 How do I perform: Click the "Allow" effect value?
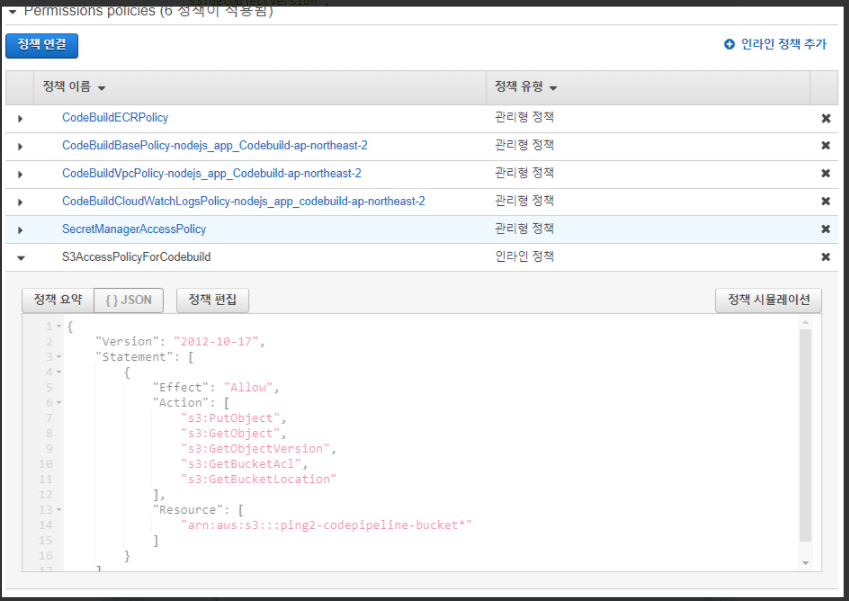tap(248, 388)
